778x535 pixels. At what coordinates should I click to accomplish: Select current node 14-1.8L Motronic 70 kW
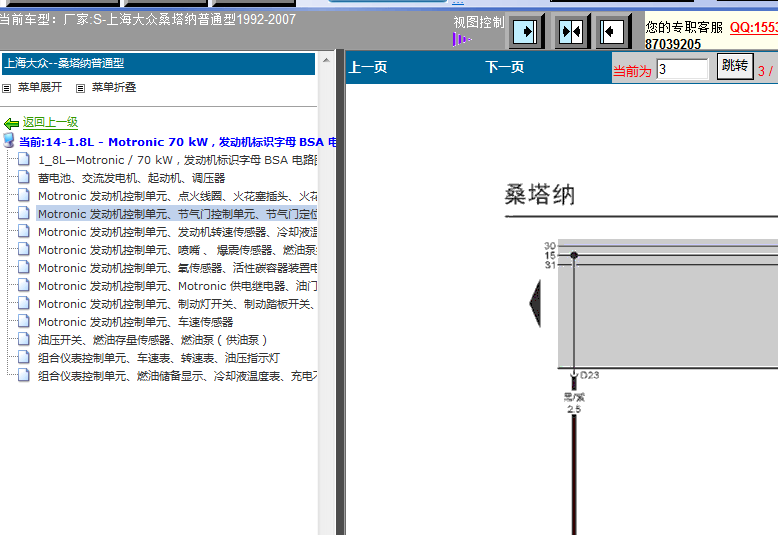(x=177, y=142)
